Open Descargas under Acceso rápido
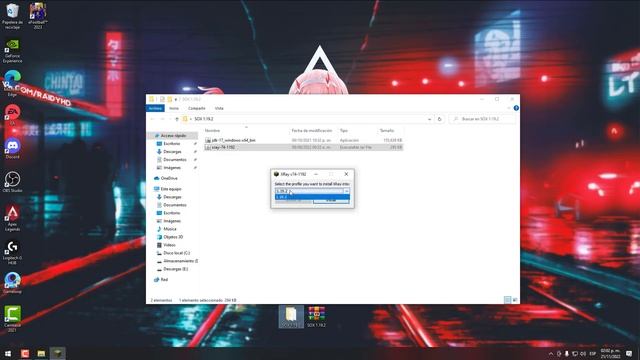The image size is (640, 360). tap(172, 151)
